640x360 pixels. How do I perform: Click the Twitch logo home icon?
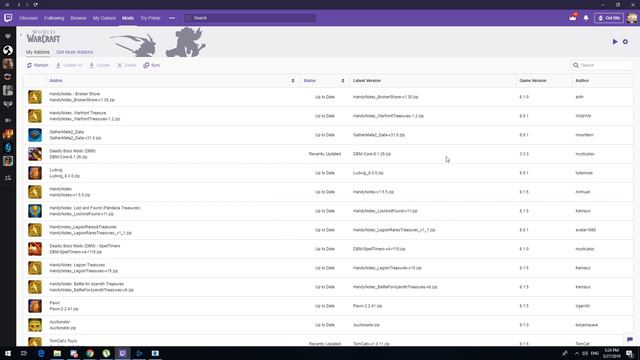tap(8, 18)
